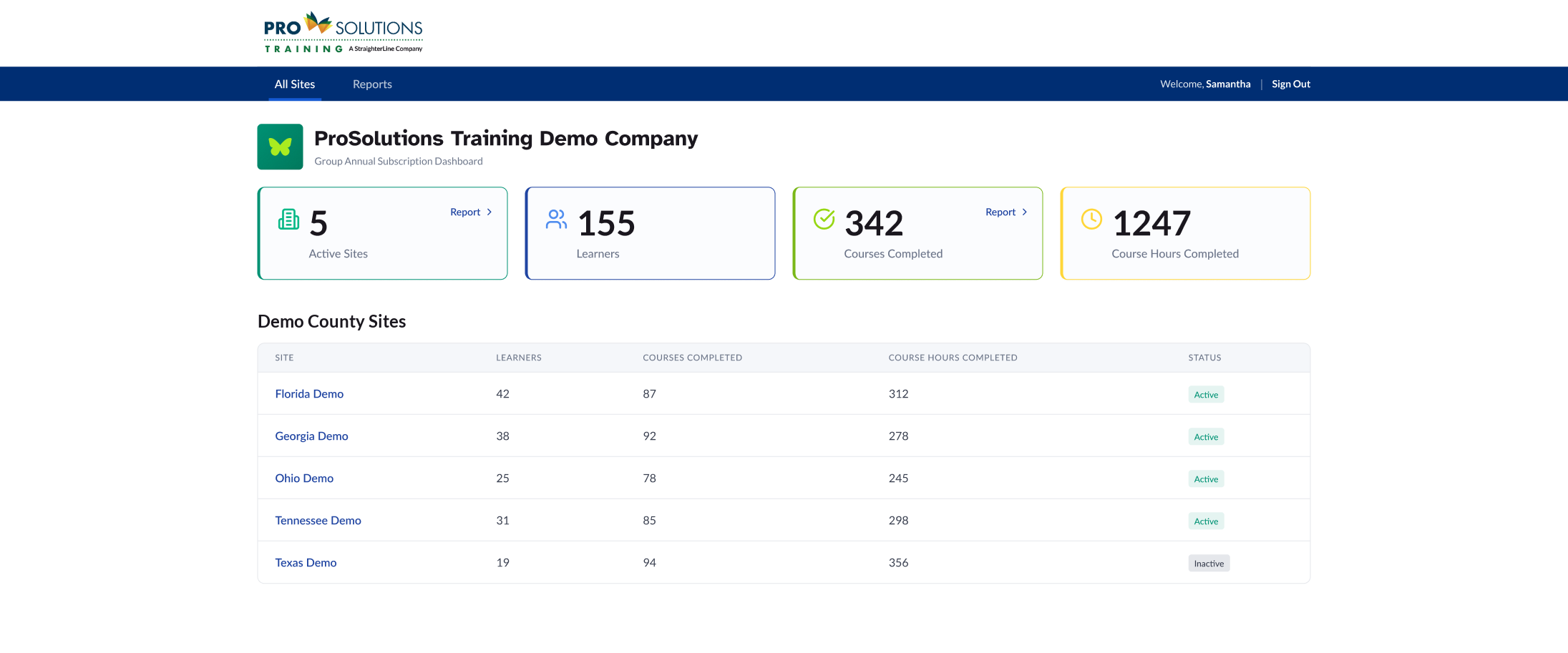Click the Course Hours clock icon

(1091, 219)
